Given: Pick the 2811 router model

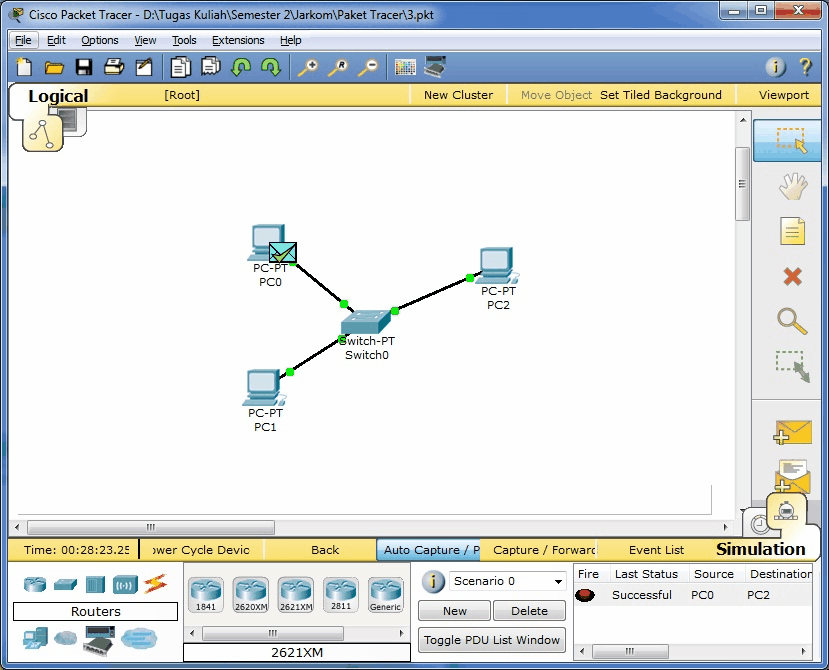Looking at the screenshot, I should click(340, 595).
